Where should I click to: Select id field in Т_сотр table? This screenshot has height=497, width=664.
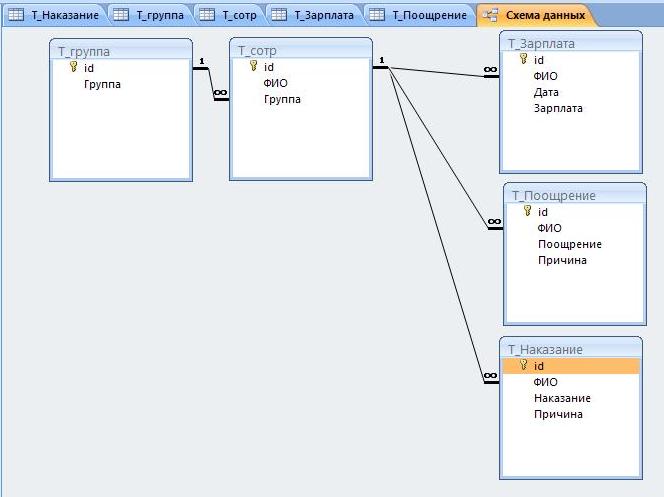pyautogui.click(x=301, y=67)
